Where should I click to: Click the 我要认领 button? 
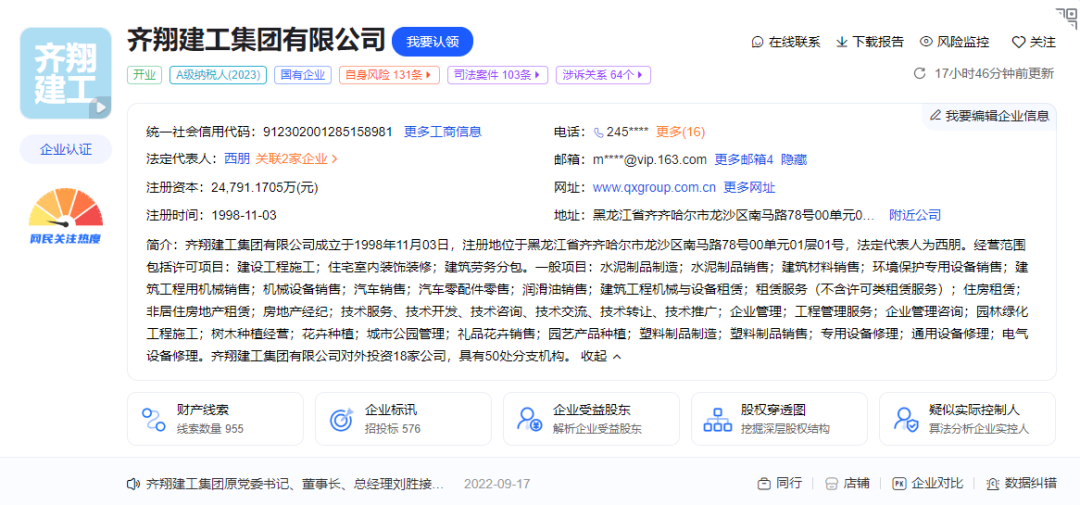point(432,41)
